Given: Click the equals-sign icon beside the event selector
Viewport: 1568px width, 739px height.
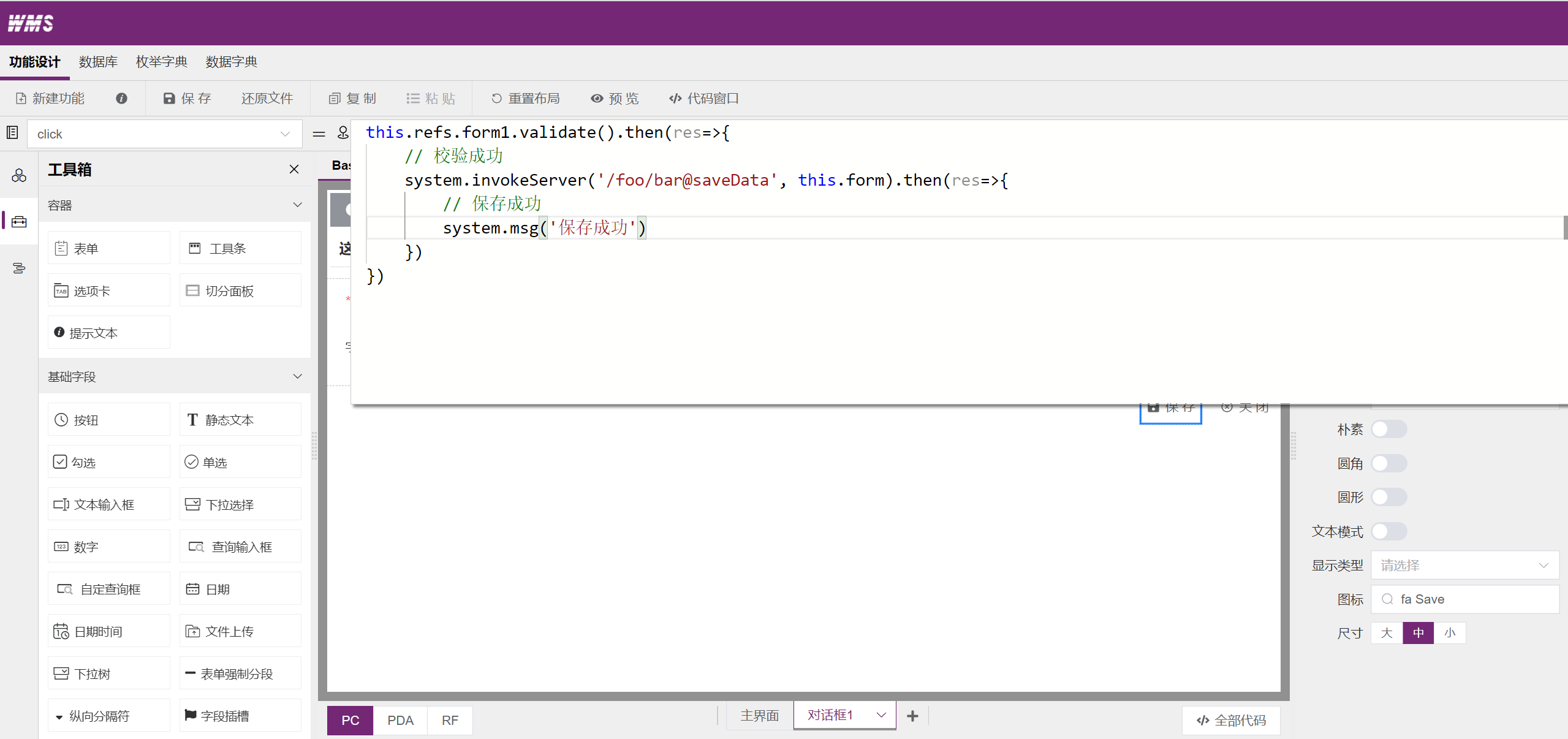Looking at the screenshot, I should 319,134.
